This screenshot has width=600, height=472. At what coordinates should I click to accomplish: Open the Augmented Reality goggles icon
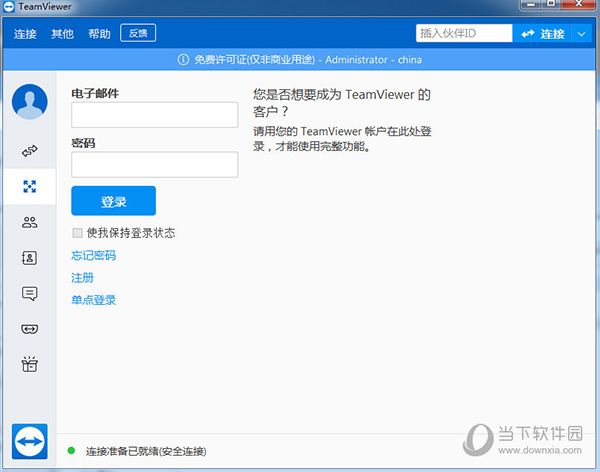coord(29,329)
